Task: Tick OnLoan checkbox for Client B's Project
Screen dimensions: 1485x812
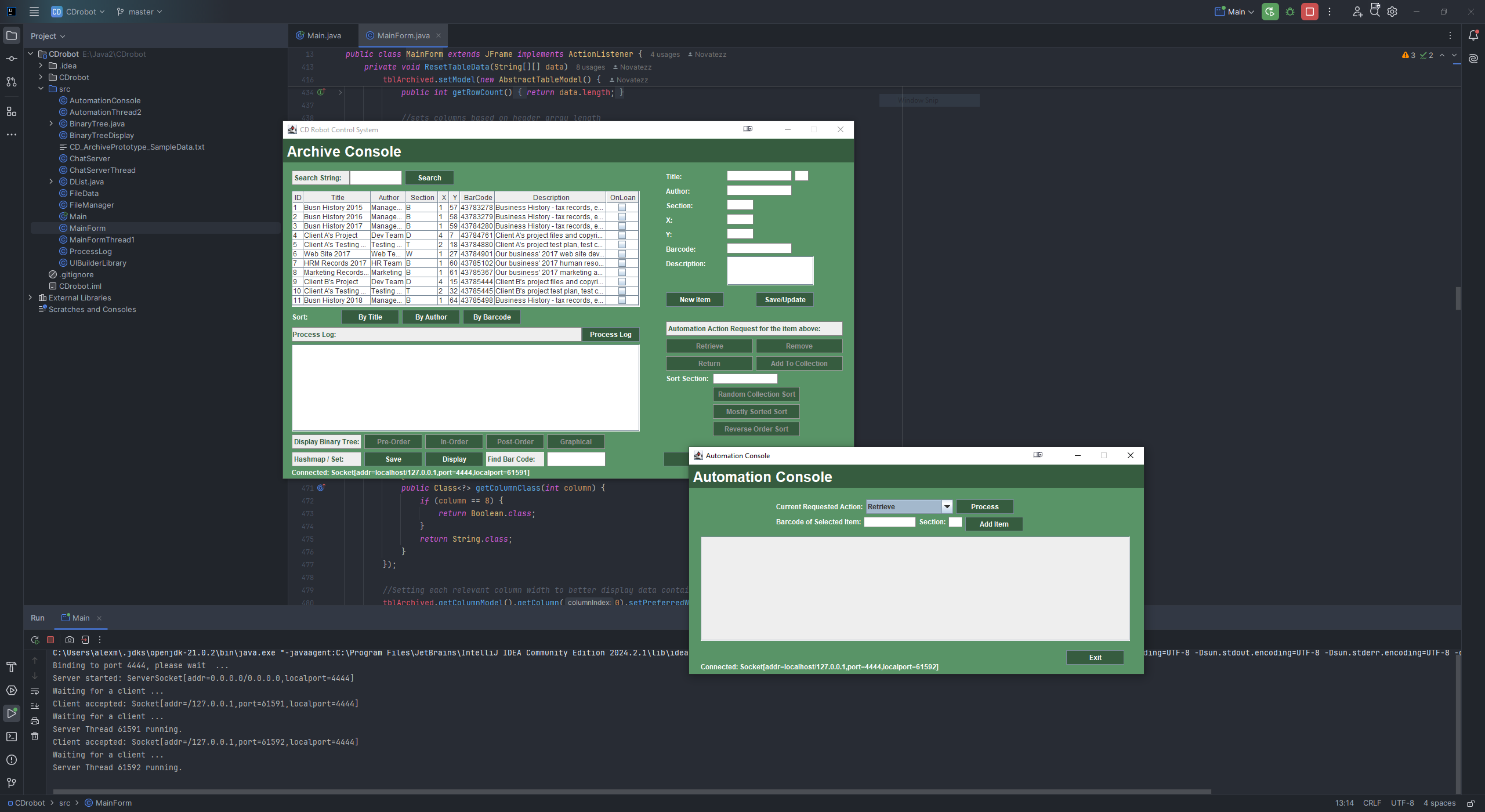Action: [x=622, y=282]
